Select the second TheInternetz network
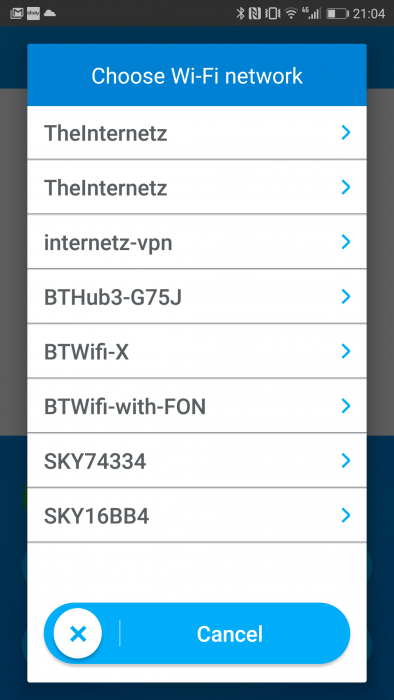 (x=197, y=187)
